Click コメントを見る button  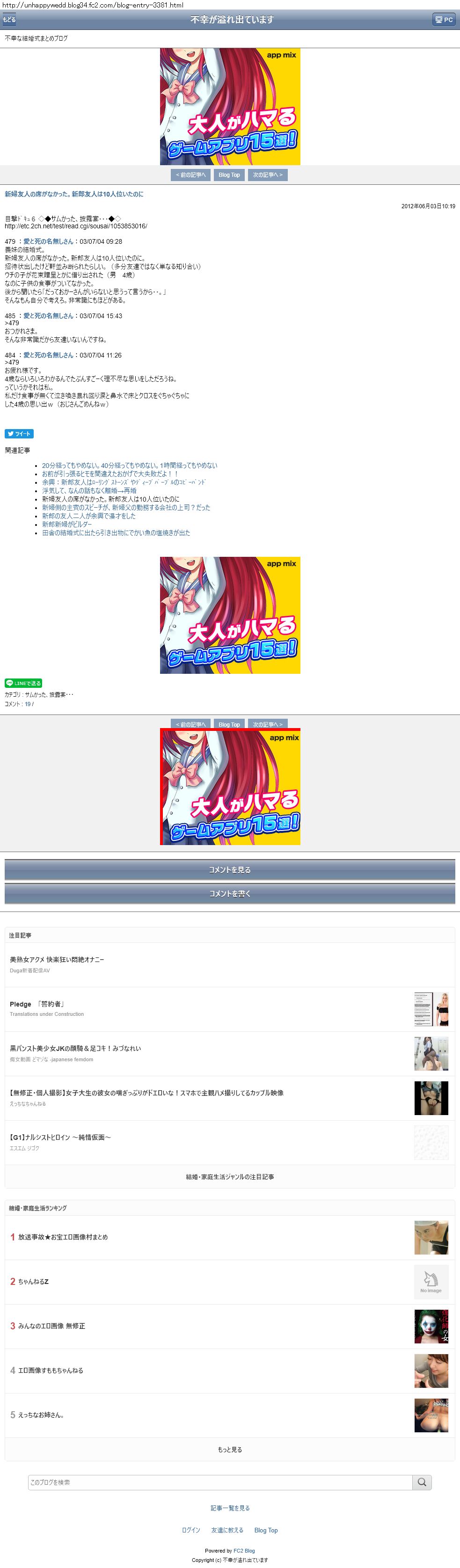pos(230,869)
